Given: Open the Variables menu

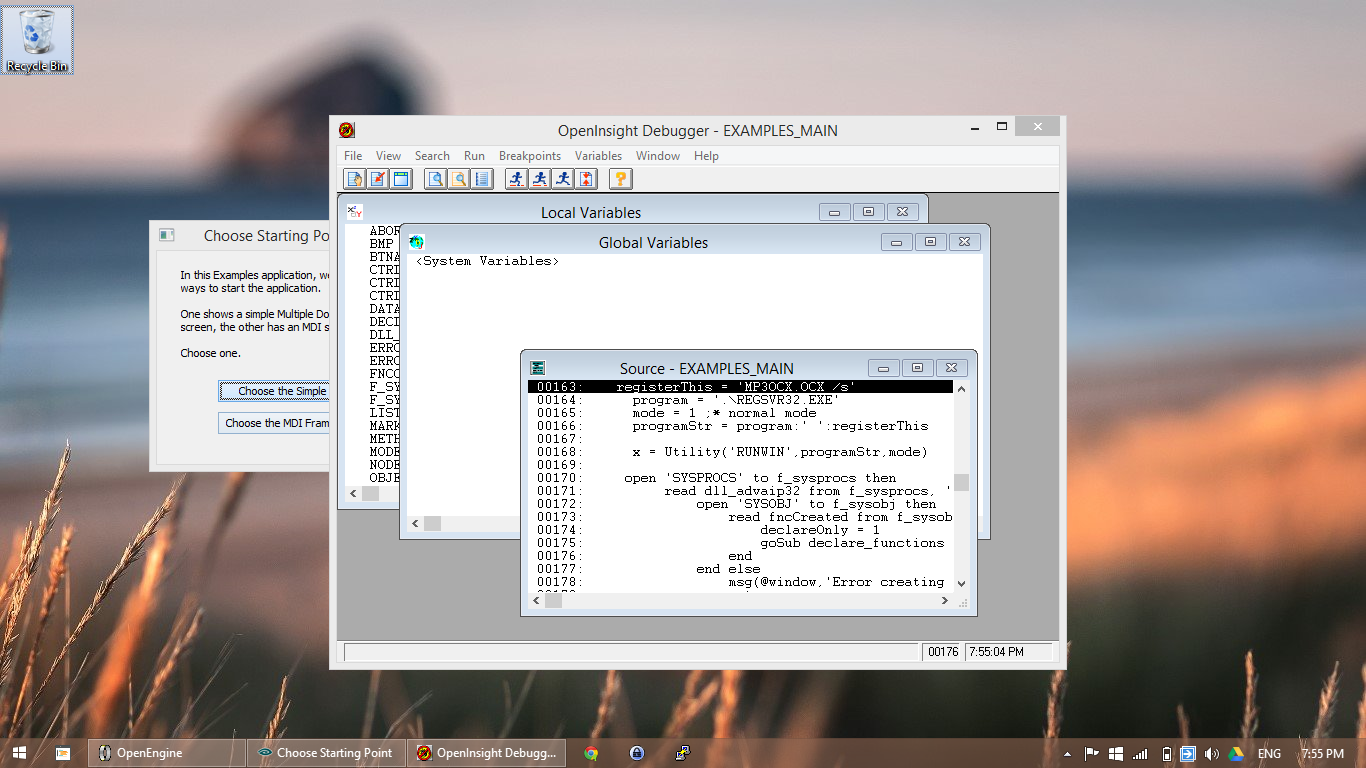Looking at the screenshot, I should (598, 156).
